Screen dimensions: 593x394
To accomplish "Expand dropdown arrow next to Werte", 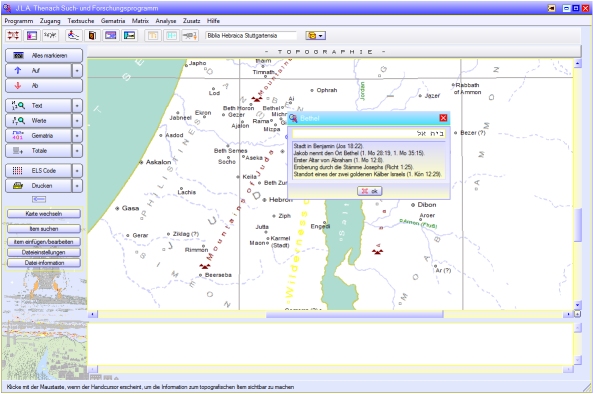I will 77,121.
